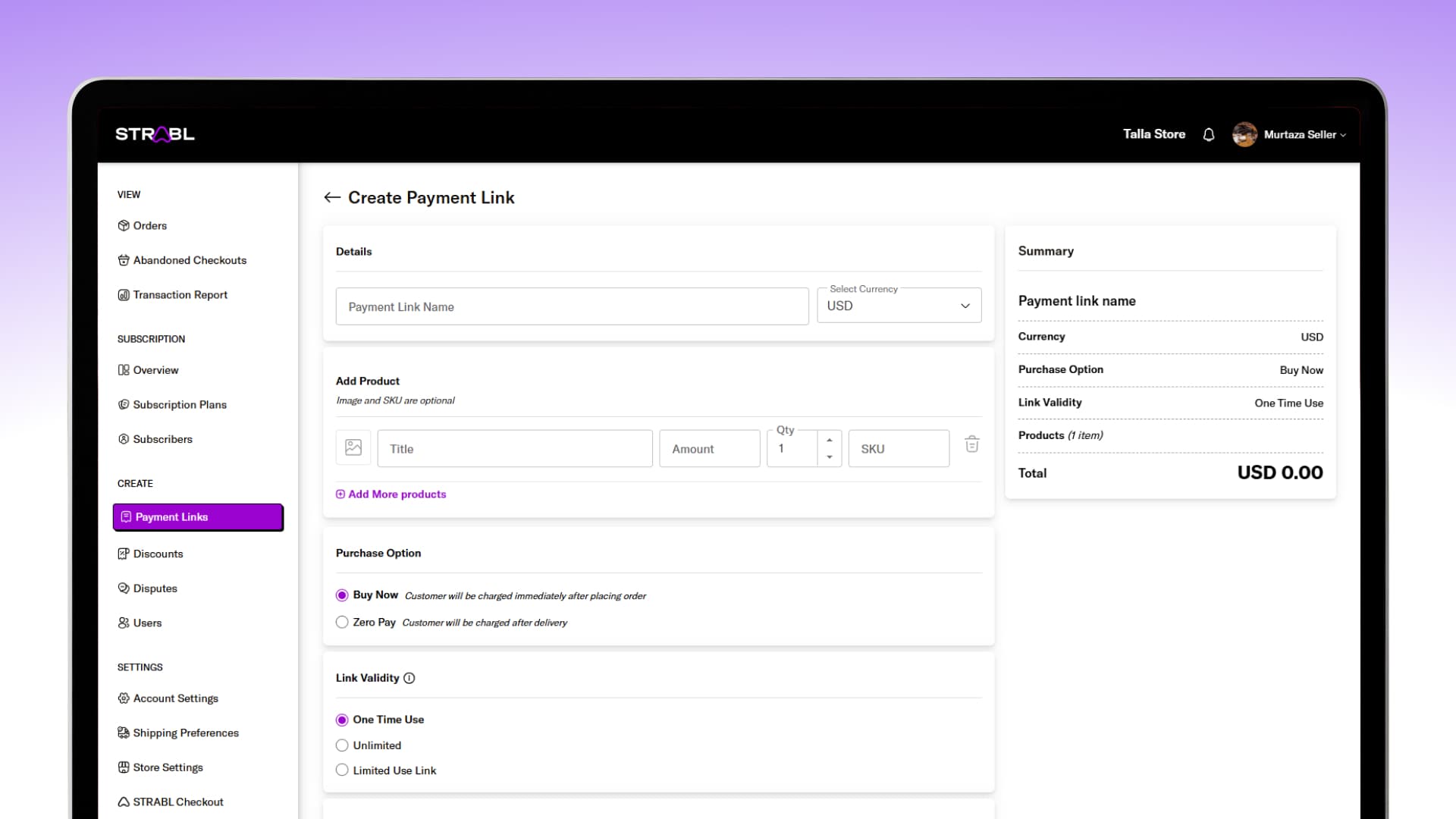Increase quantity with the Qty up arrow
Screen dimensions: 1456x819
coord(830,440)
